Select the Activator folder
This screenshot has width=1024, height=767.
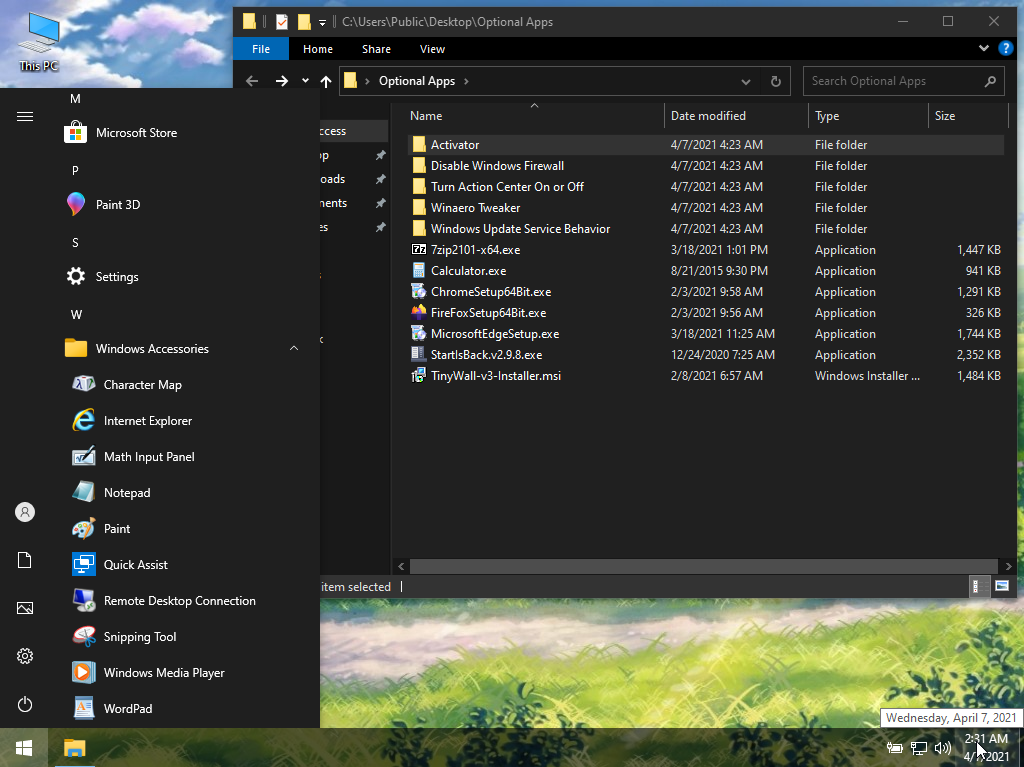click(705, 144)
